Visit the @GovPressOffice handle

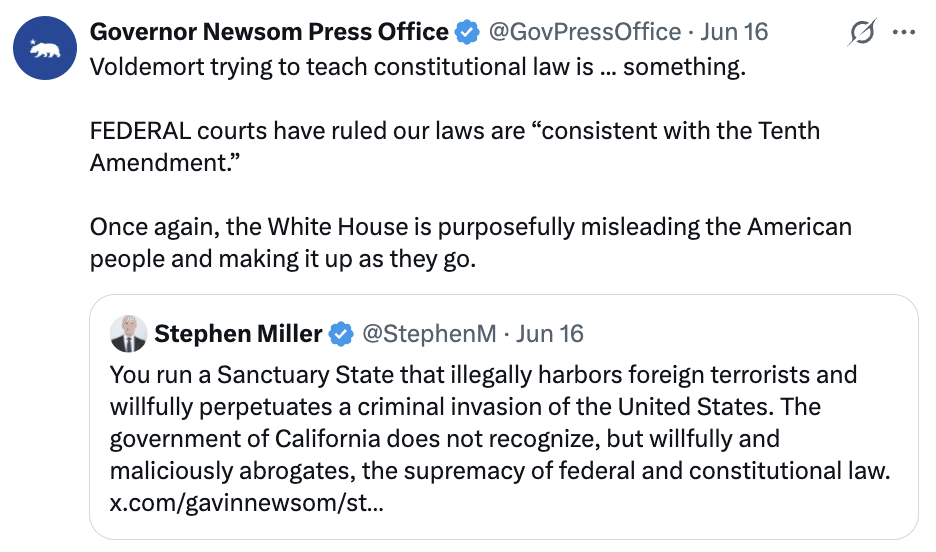coord(584,32)
